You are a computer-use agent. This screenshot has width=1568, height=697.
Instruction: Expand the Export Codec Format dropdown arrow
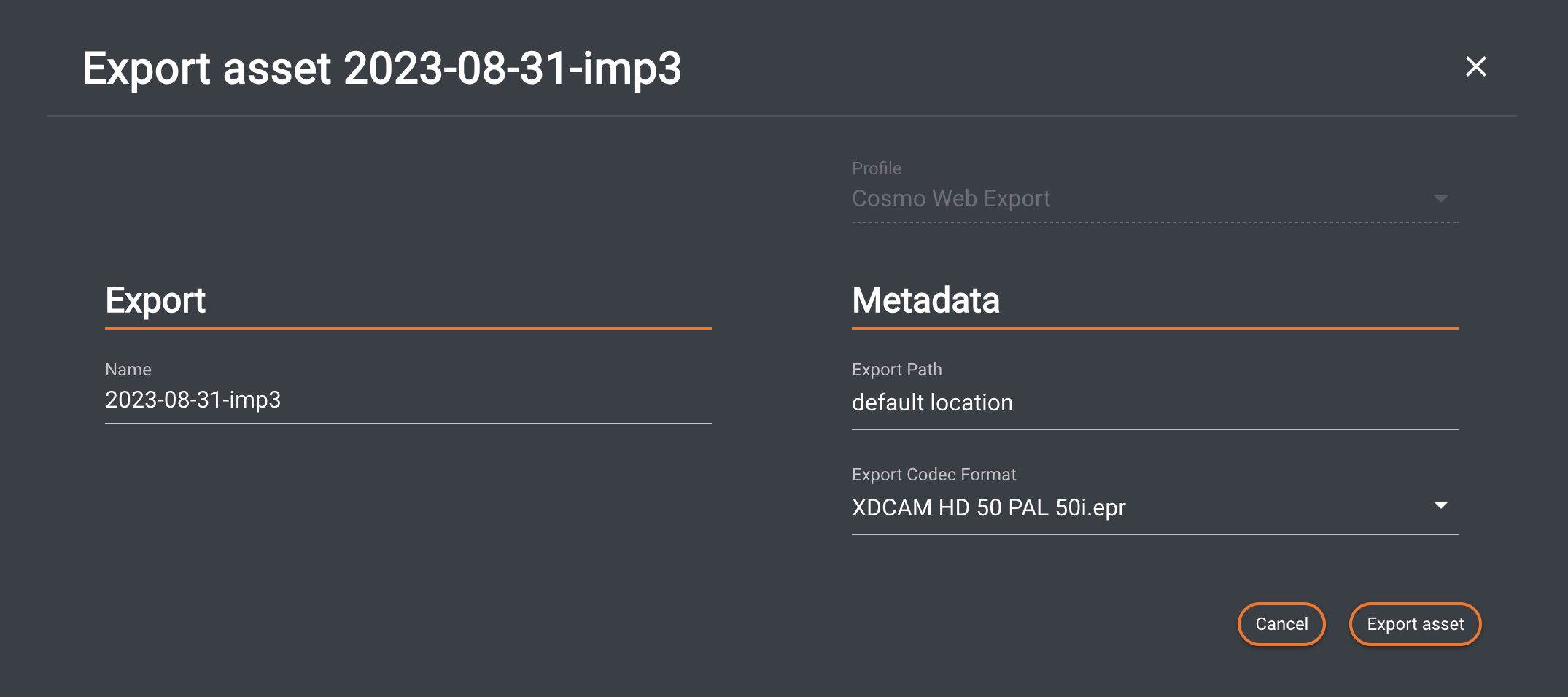point(1440,505)
